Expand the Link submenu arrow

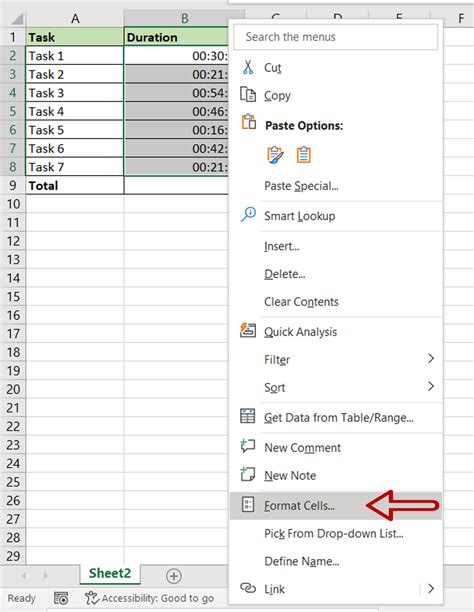coord(431,588)
